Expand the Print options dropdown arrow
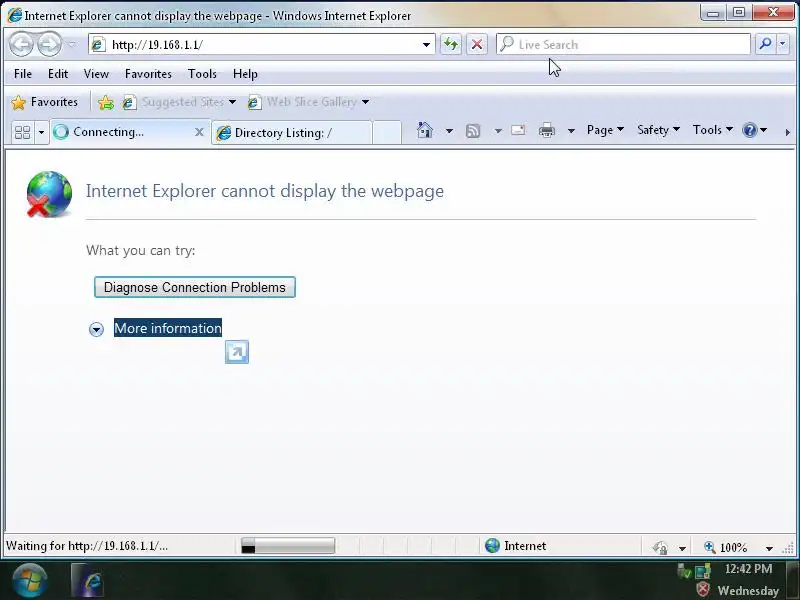Screen dimensions: 800x600 (x=571, y=131)
